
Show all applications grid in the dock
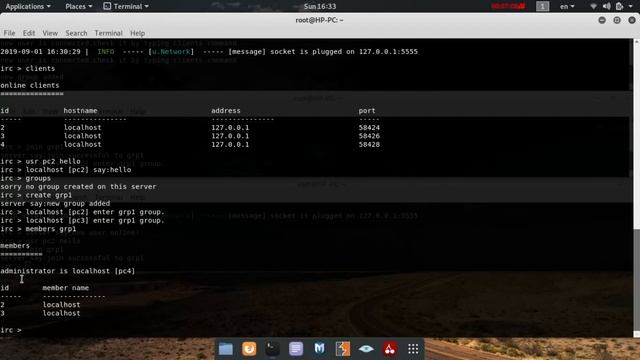coord(413,349)
